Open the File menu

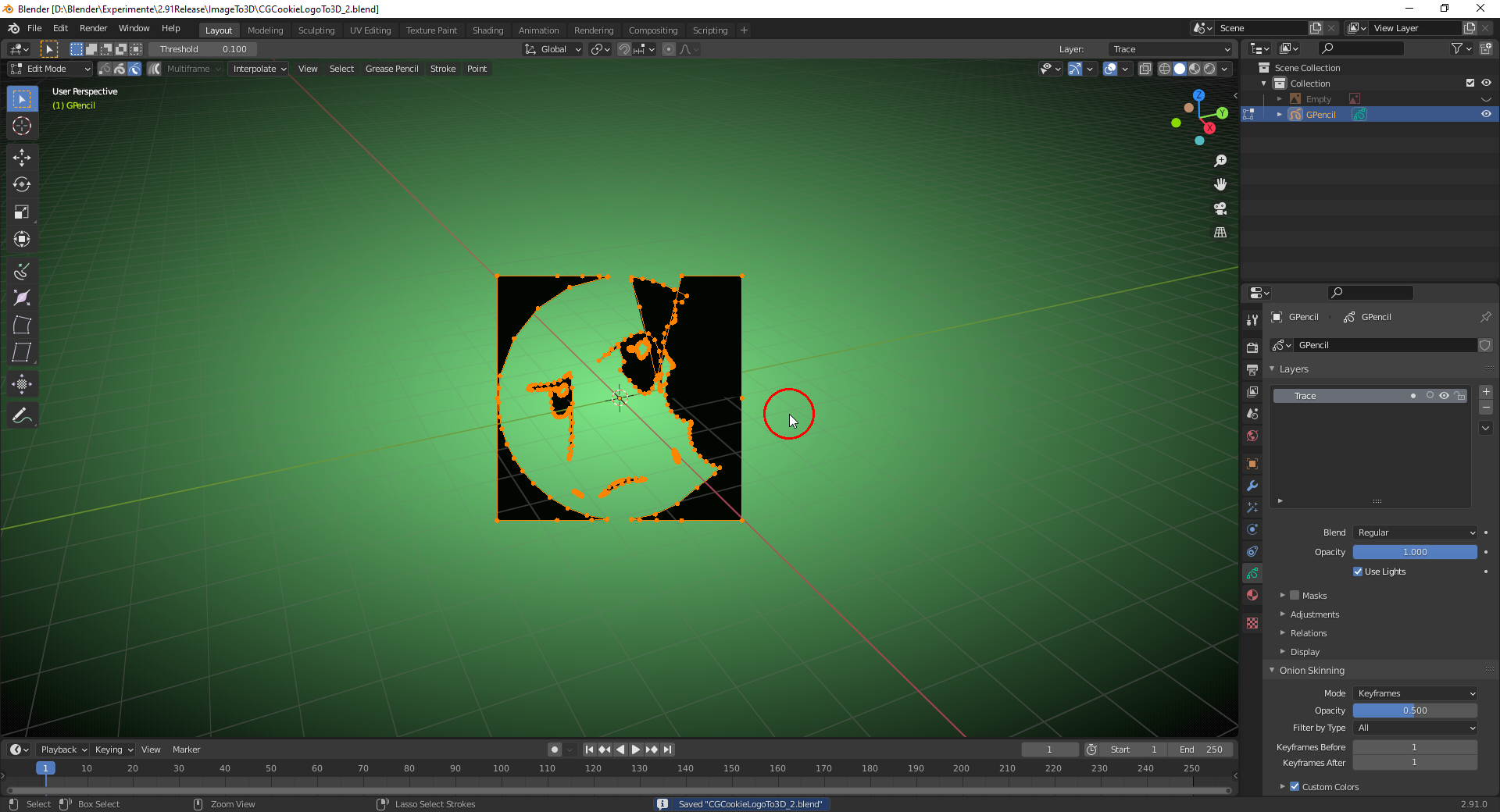click(34, 28)
